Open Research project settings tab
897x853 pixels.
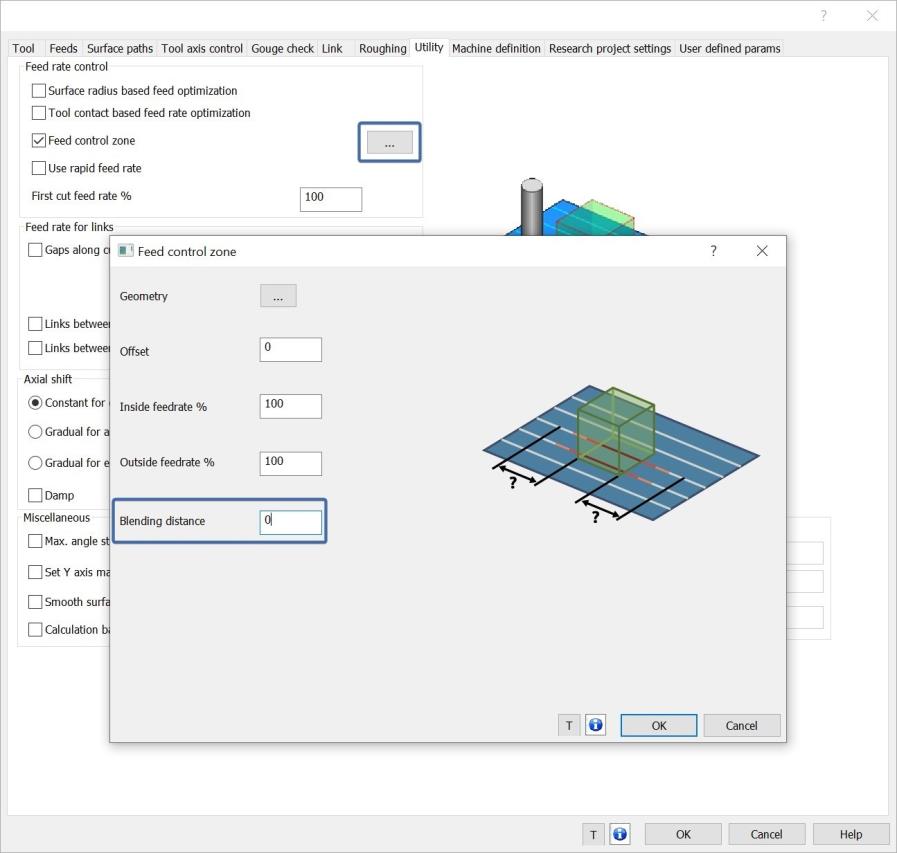point(610,49)
